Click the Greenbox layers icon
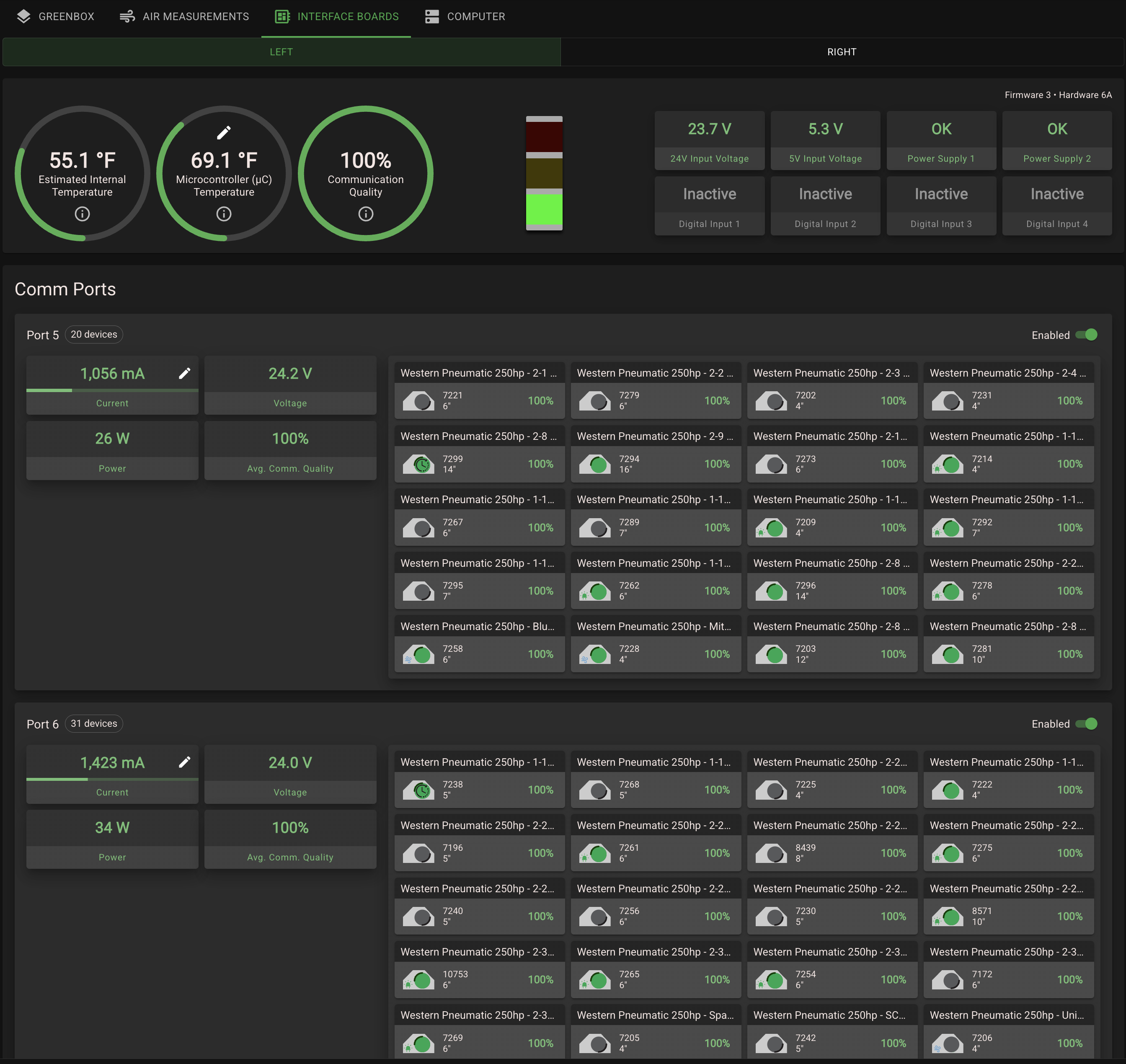Viewport: 1126px width, 1064px height. coord(24,16)
